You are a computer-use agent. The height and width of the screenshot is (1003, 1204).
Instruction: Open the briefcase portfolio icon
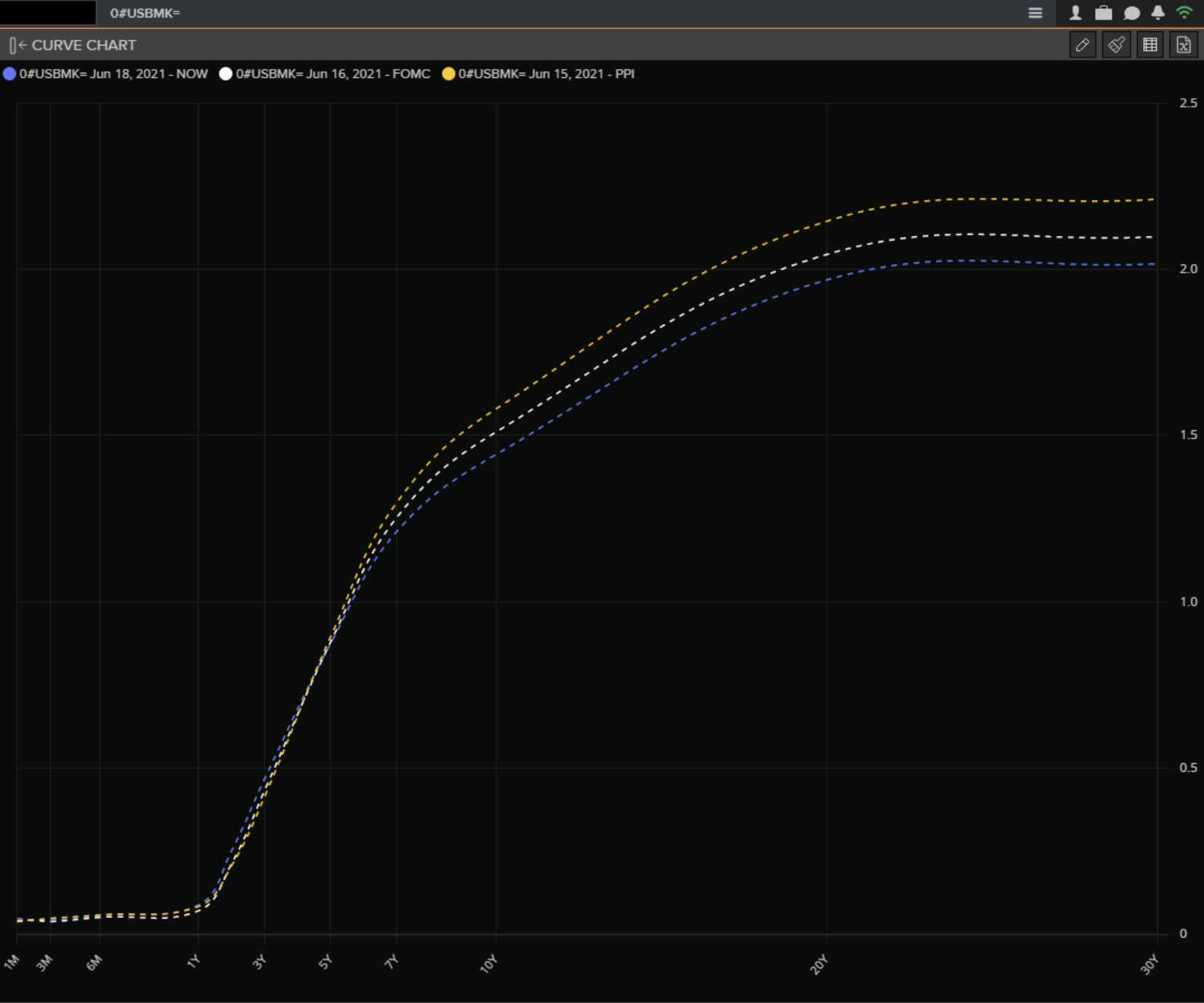1103,13
